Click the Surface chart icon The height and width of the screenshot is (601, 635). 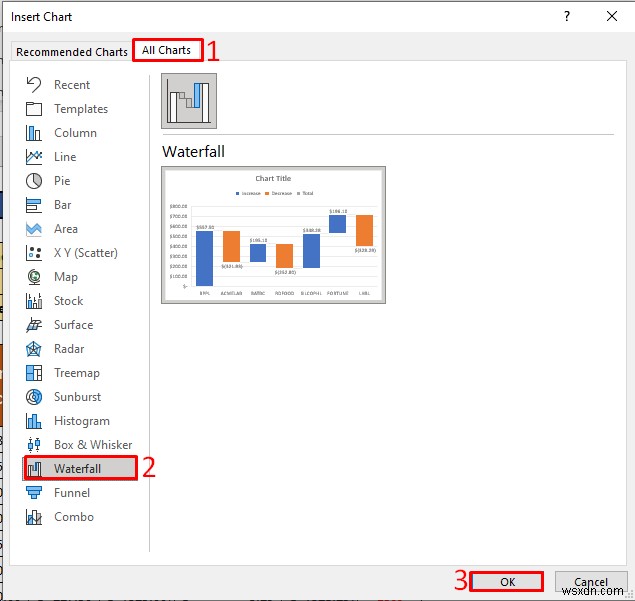34,325
